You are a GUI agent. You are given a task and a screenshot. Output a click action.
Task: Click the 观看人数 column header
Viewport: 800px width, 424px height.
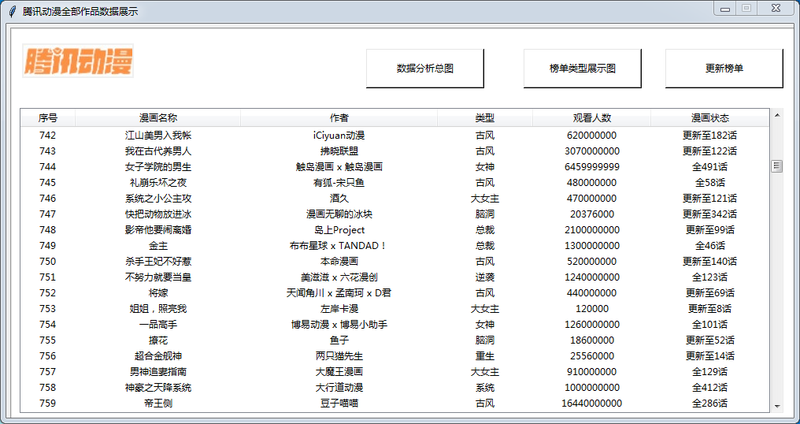click(592, 118)
